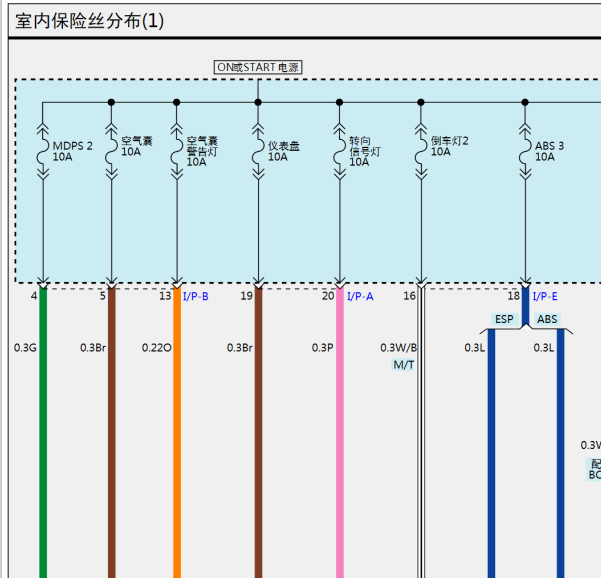Screen dimensions: 601x578
Task: Select the ABS 3 10A fuse symbol
Action: point(525,151)
